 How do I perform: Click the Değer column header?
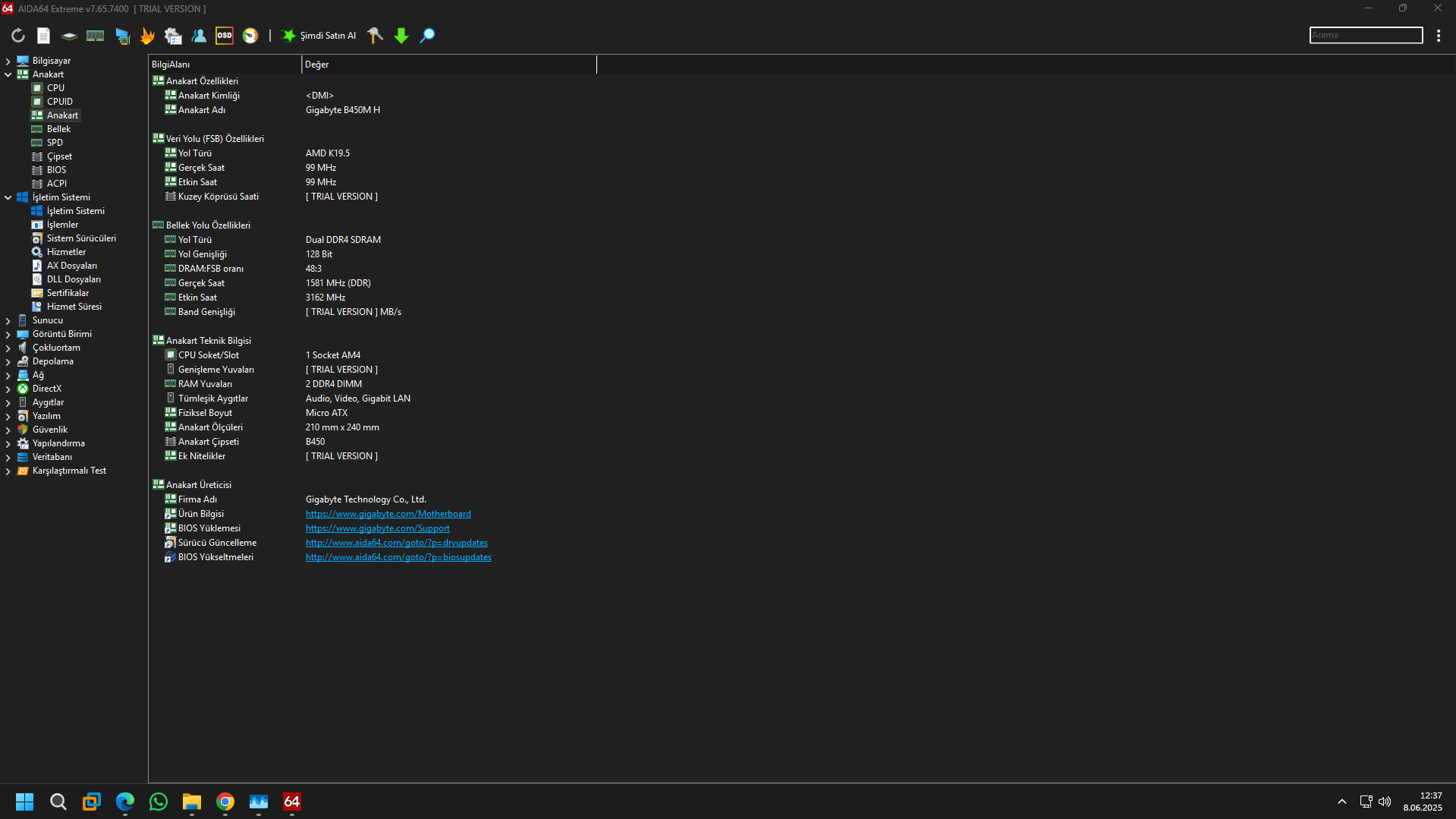[448, 65]
